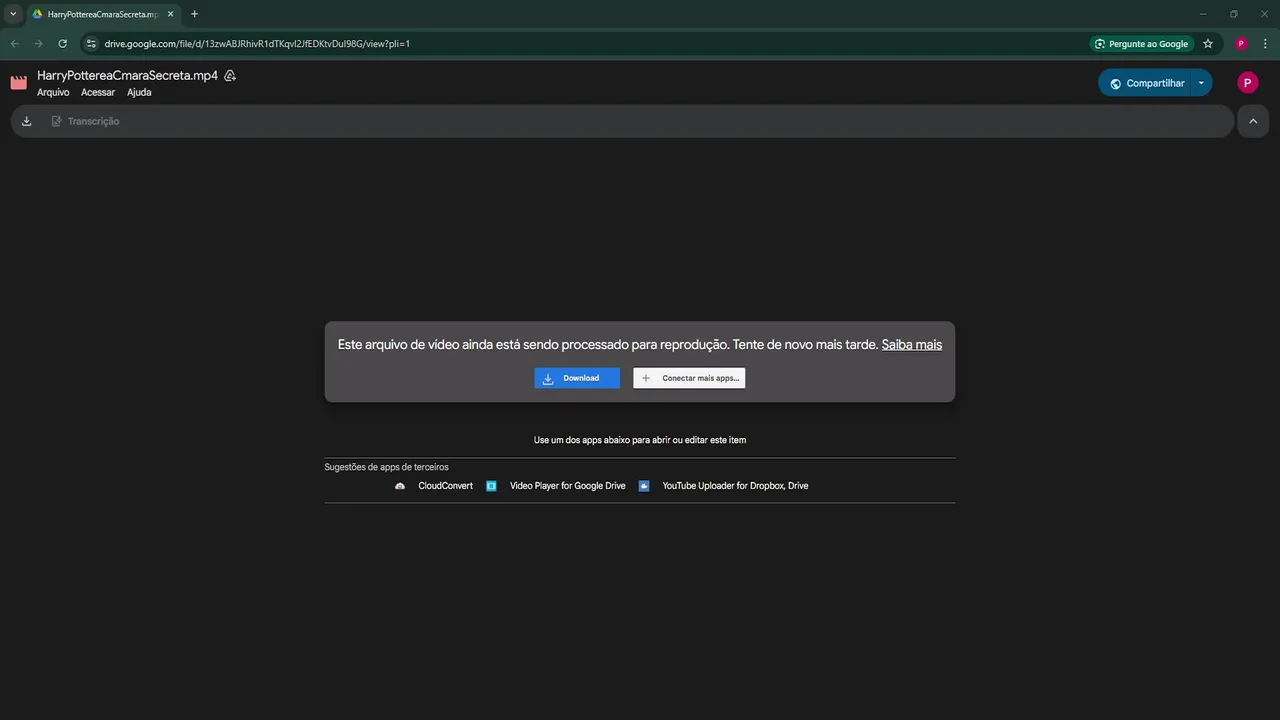1280x720 pixels.
Task: Click the Video Player app icon
Action: point(491,486)
